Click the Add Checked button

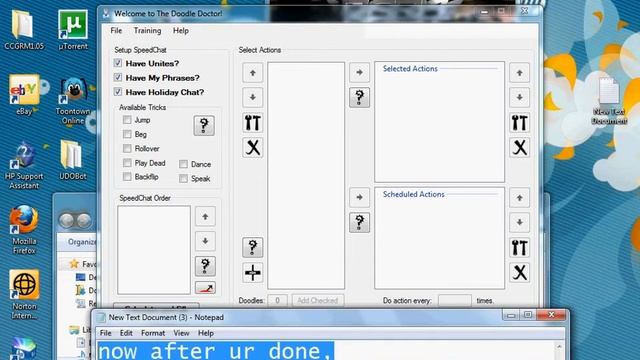[318, 300]
